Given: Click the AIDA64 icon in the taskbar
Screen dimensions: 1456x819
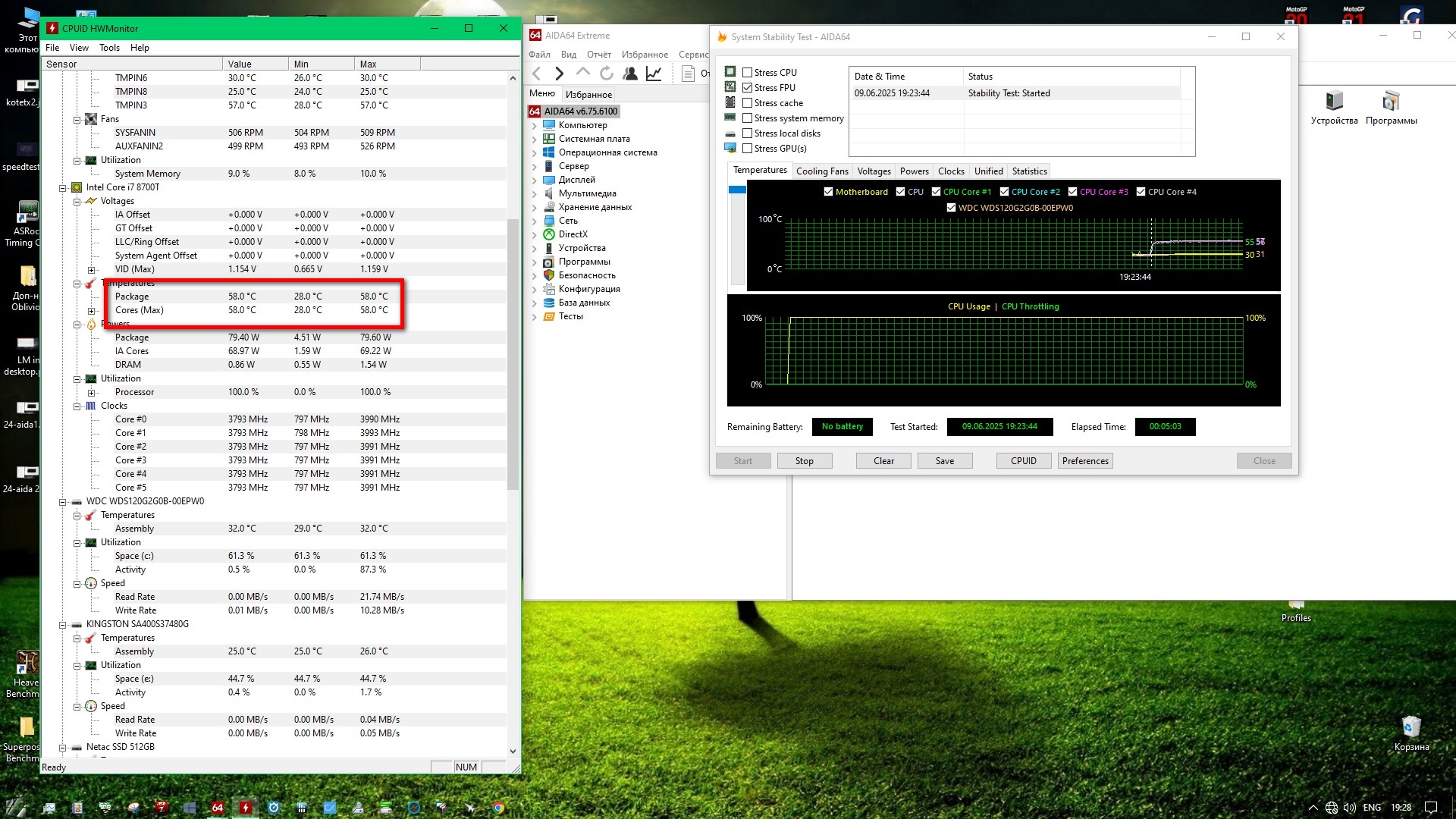Looking at the screenshot, I should tap(218, 808).
